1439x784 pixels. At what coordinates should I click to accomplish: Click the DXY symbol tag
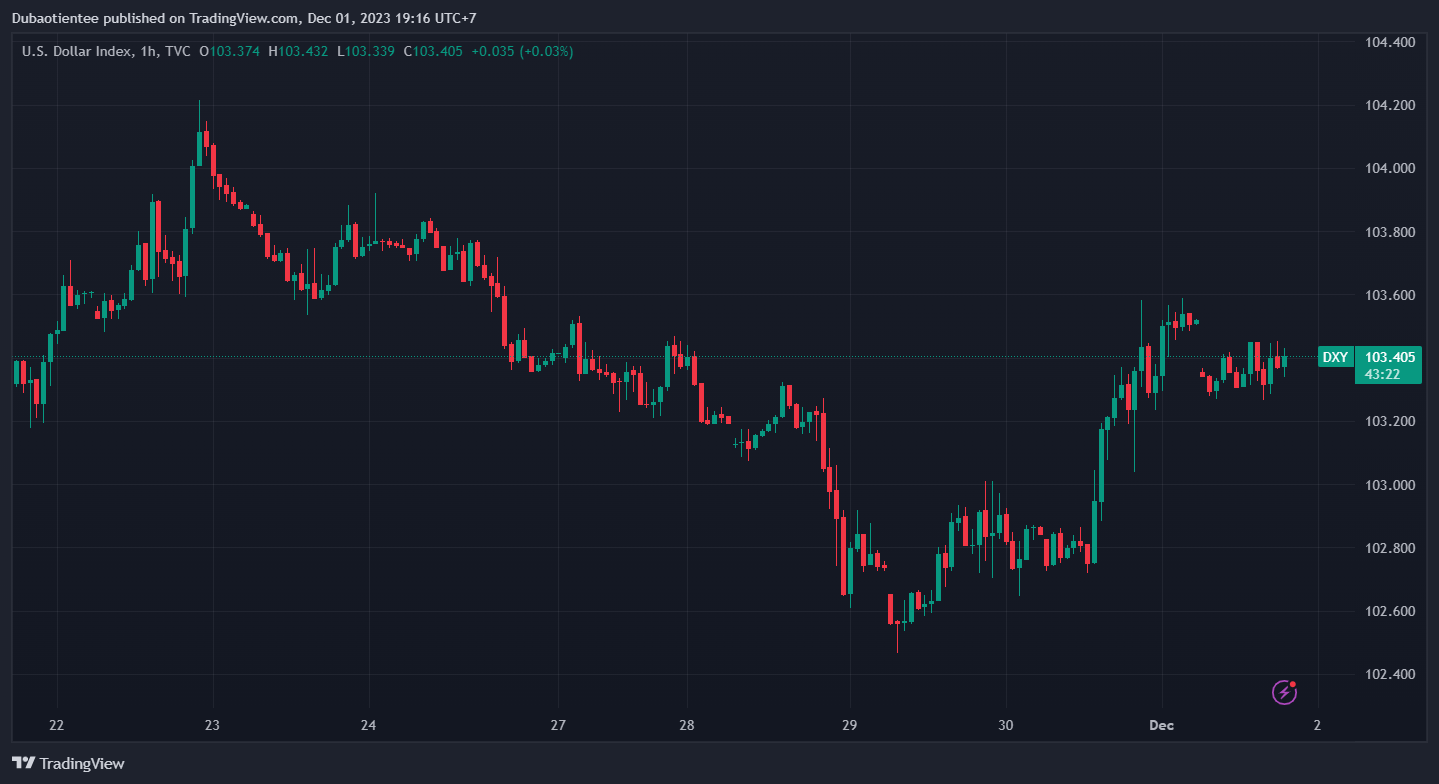[1335, 357]
